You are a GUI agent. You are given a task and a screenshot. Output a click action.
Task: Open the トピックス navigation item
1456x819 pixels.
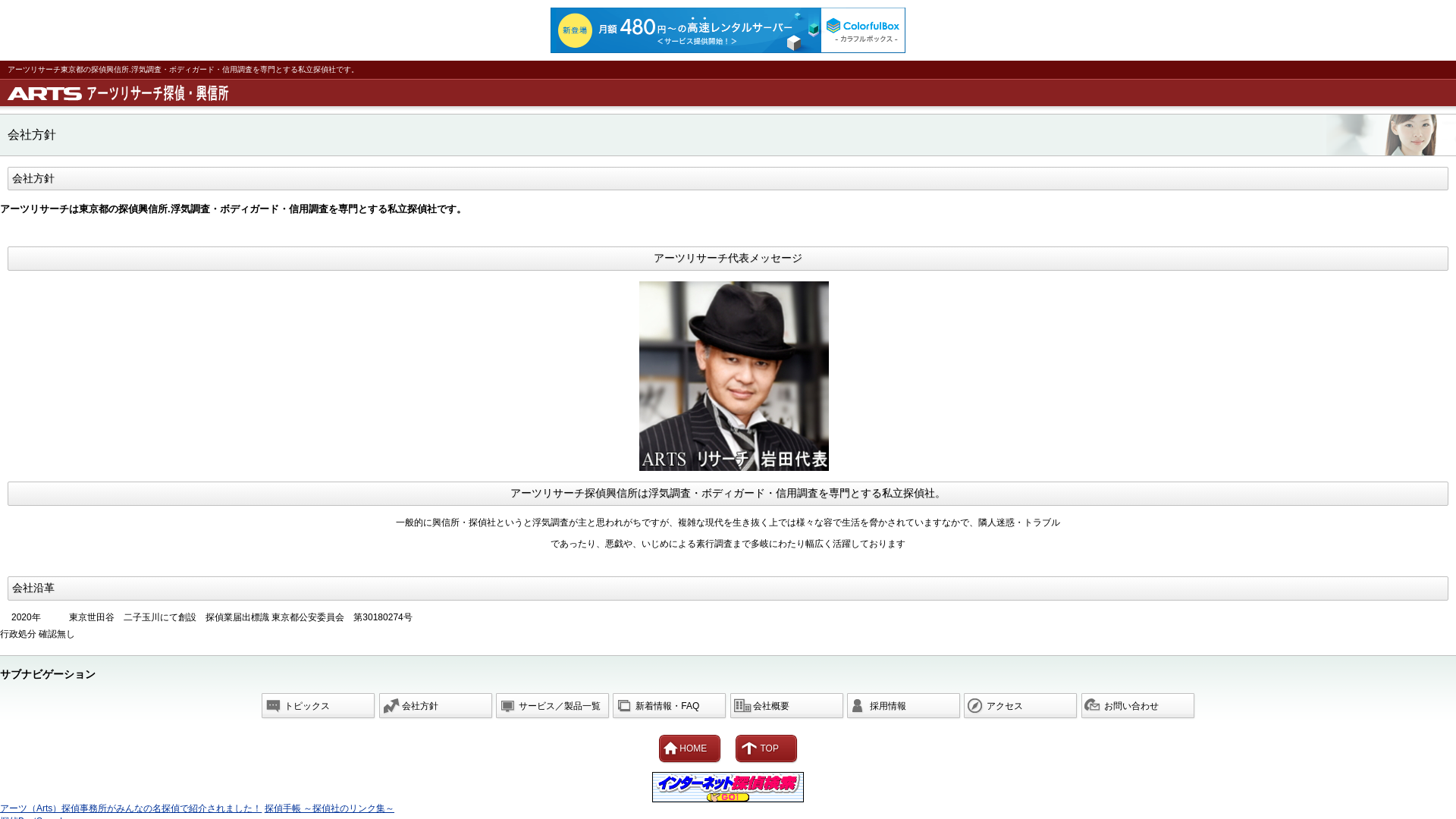coord(318,706)
